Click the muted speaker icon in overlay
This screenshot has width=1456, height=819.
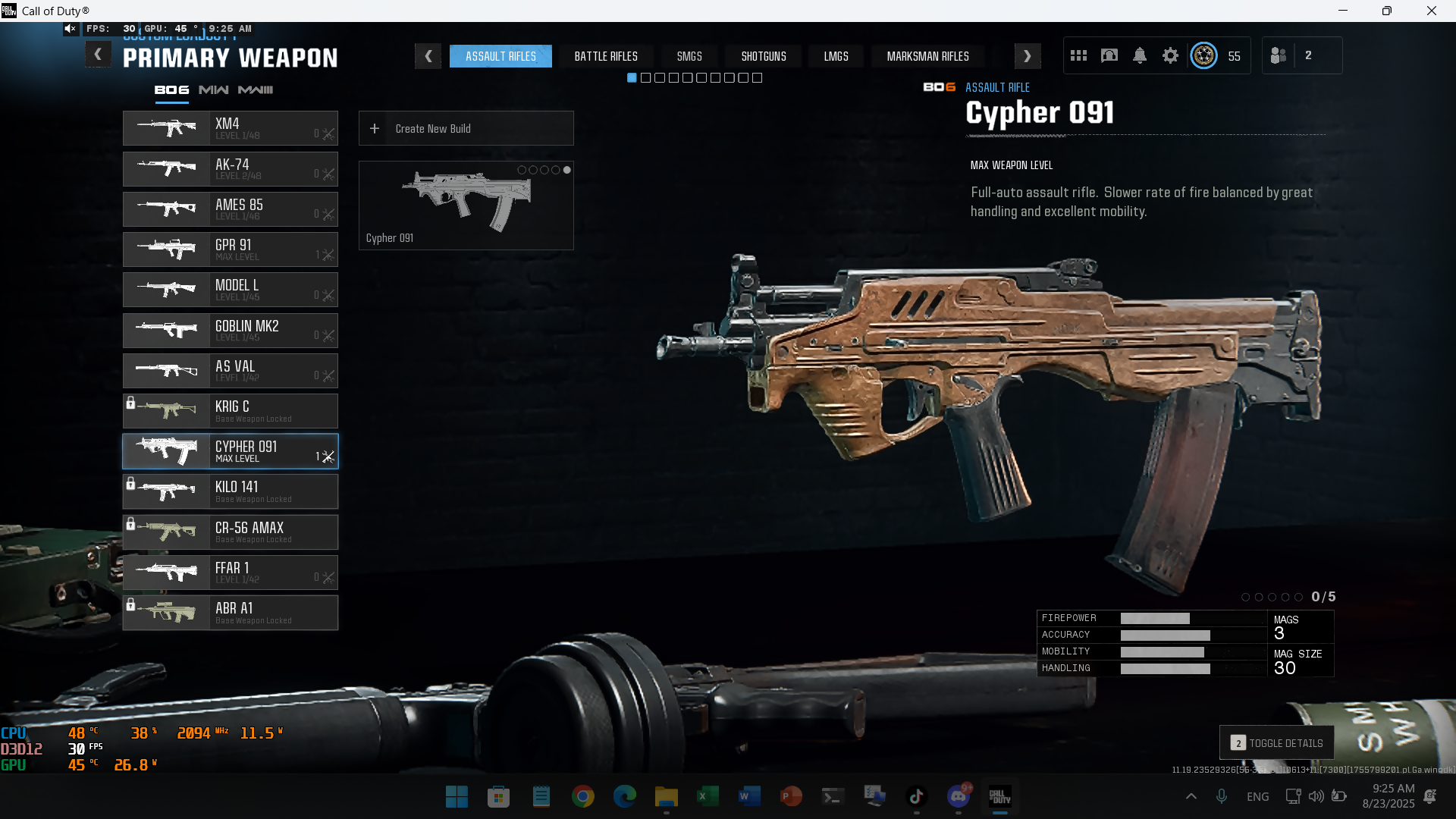point(70,29)
